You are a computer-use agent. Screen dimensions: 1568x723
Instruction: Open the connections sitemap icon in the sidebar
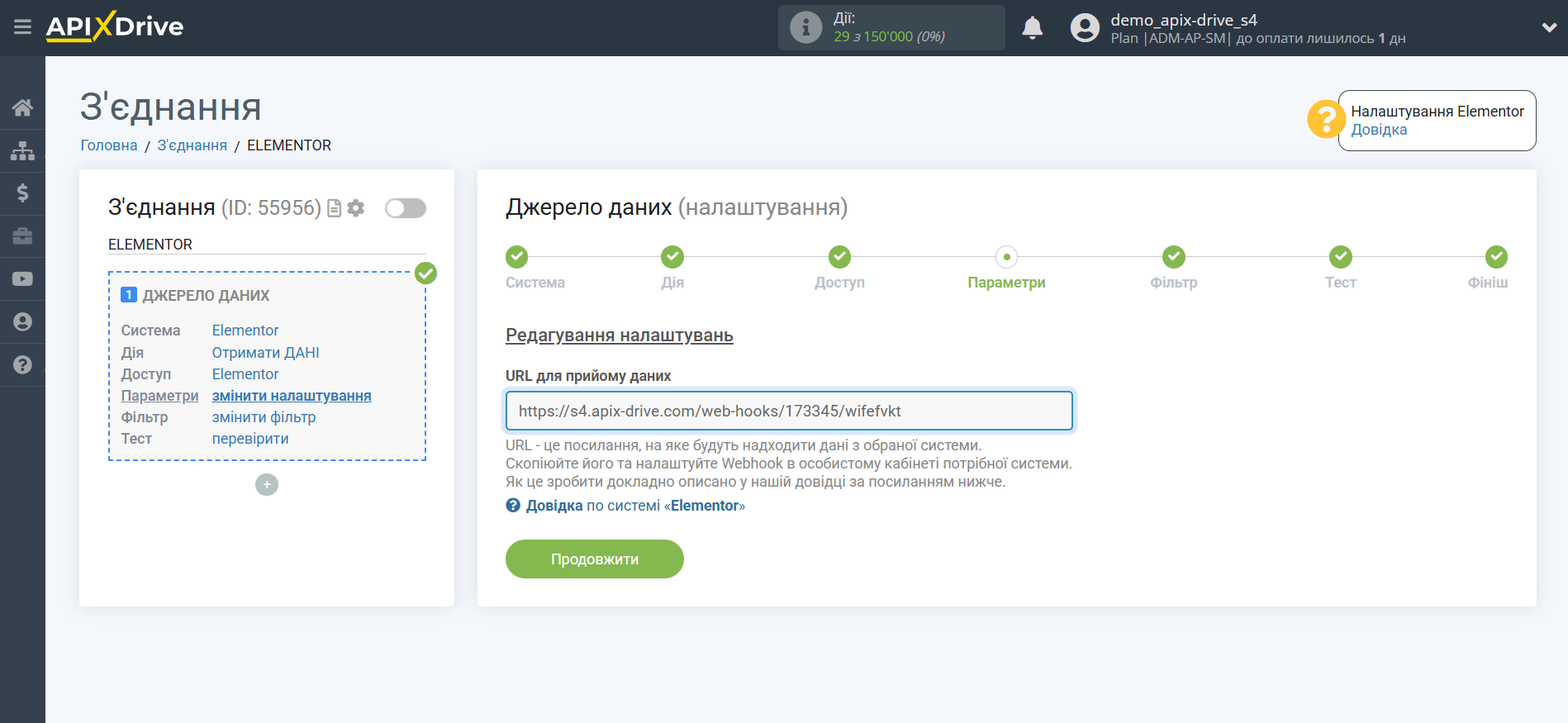(22, 150)
